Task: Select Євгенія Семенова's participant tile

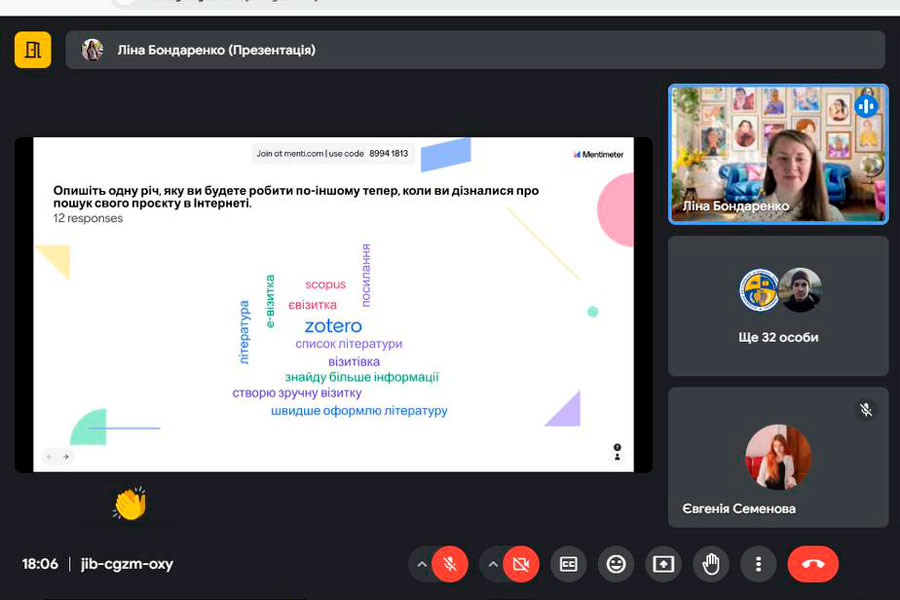Action: 778,458
